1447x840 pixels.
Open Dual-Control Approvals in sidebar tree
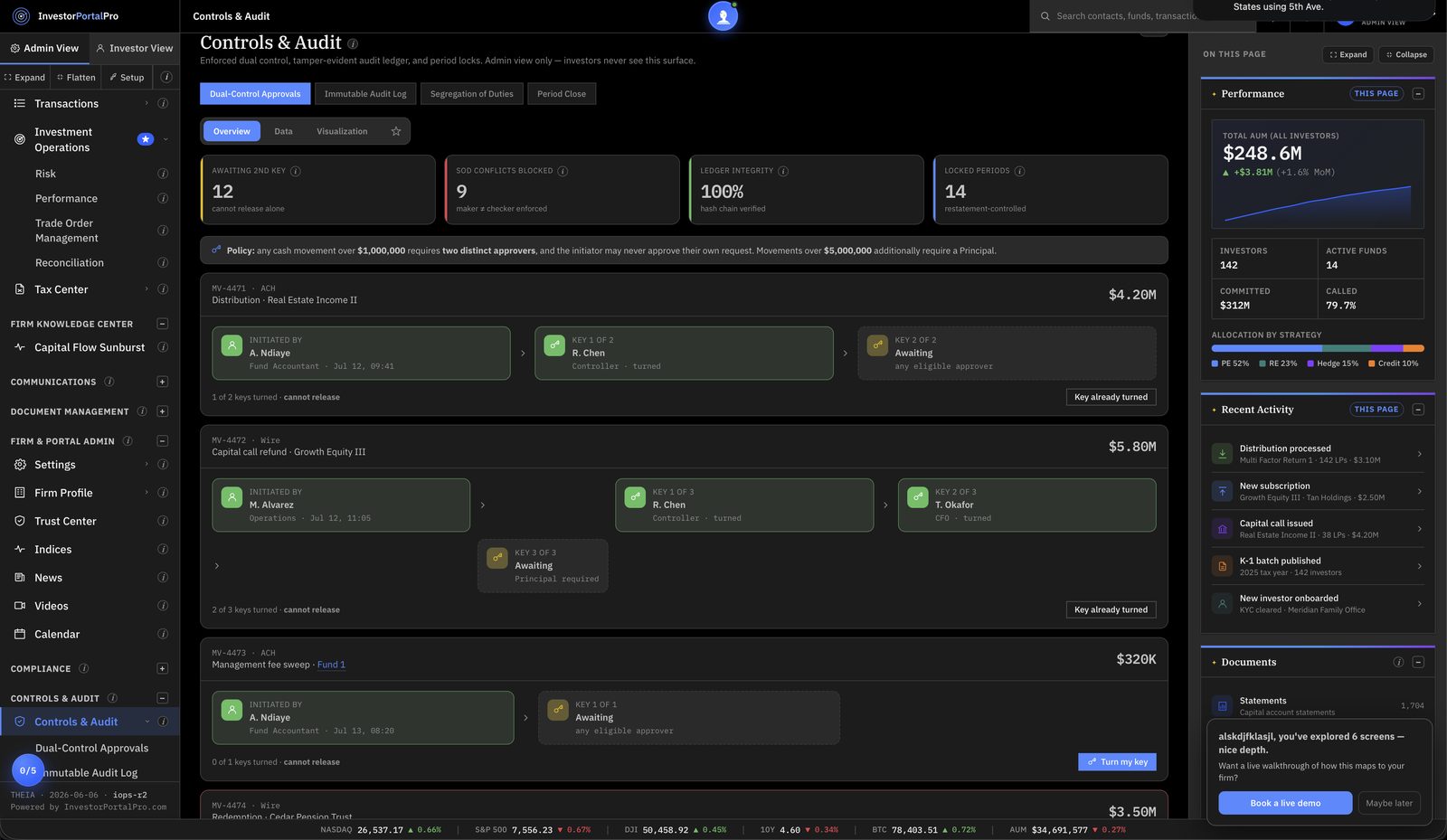91,749
